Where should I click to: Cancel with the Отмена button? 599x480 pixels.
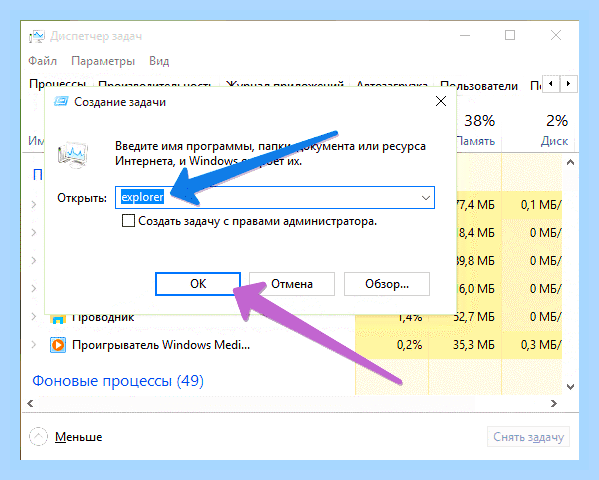click(292, 284)
